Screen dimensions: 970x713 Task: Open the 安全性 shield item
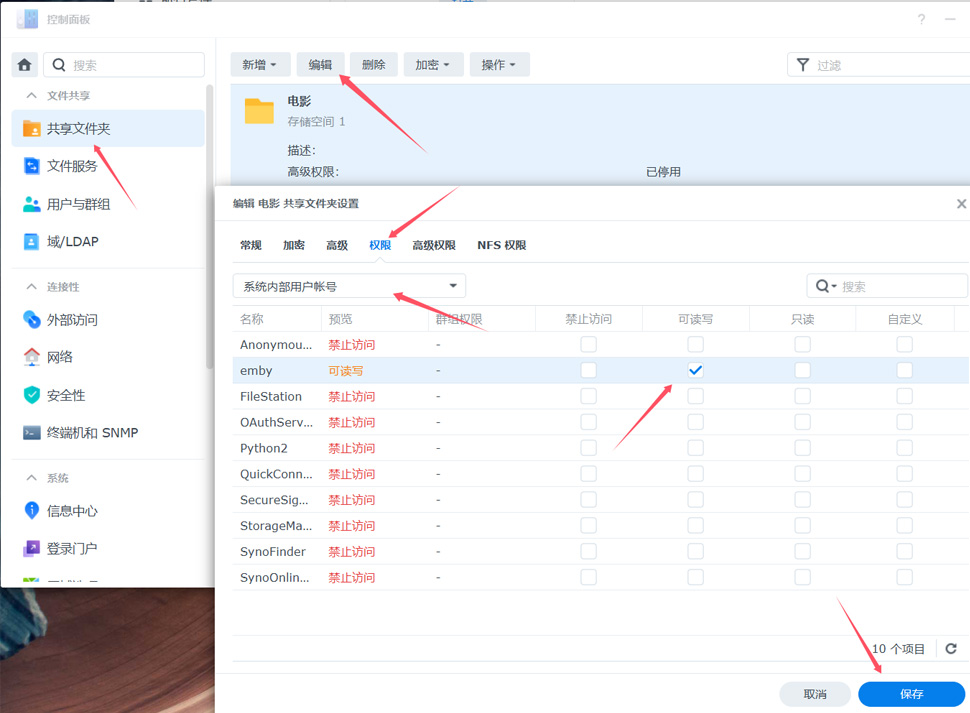point(66,395)
